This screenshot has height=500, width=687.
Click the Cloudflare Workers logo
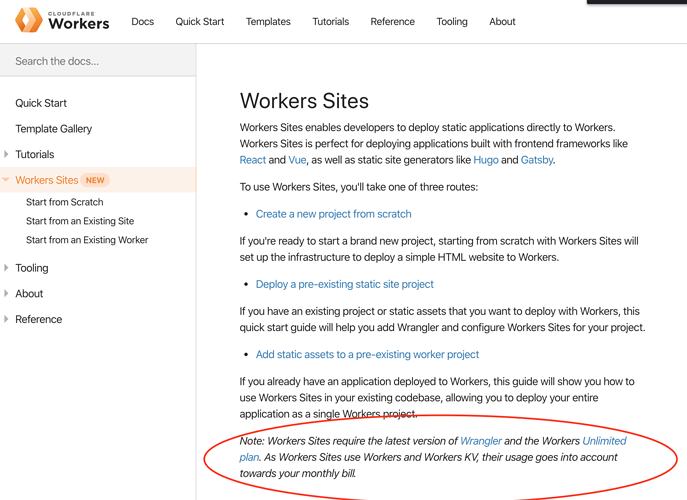coord(62,20)
